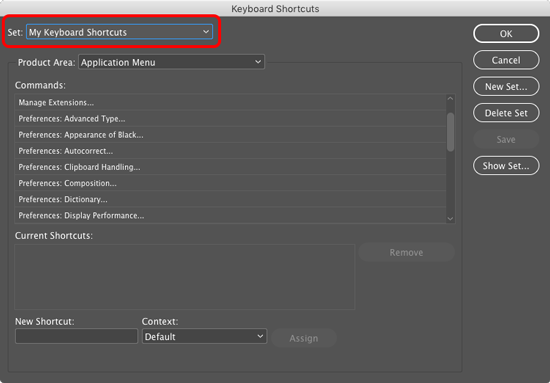Click the Cancel button
The image size is (550, 383).
click(506, 60)
